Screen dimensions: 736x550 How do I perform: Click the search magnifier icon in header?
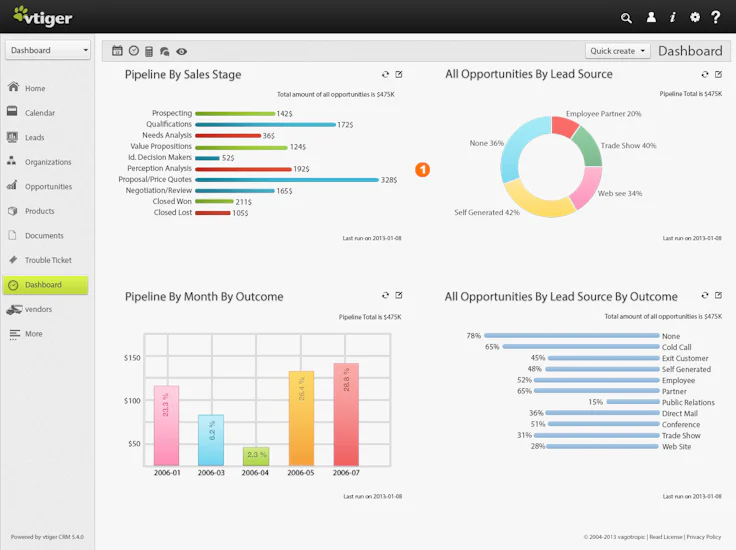pos(626,18)
